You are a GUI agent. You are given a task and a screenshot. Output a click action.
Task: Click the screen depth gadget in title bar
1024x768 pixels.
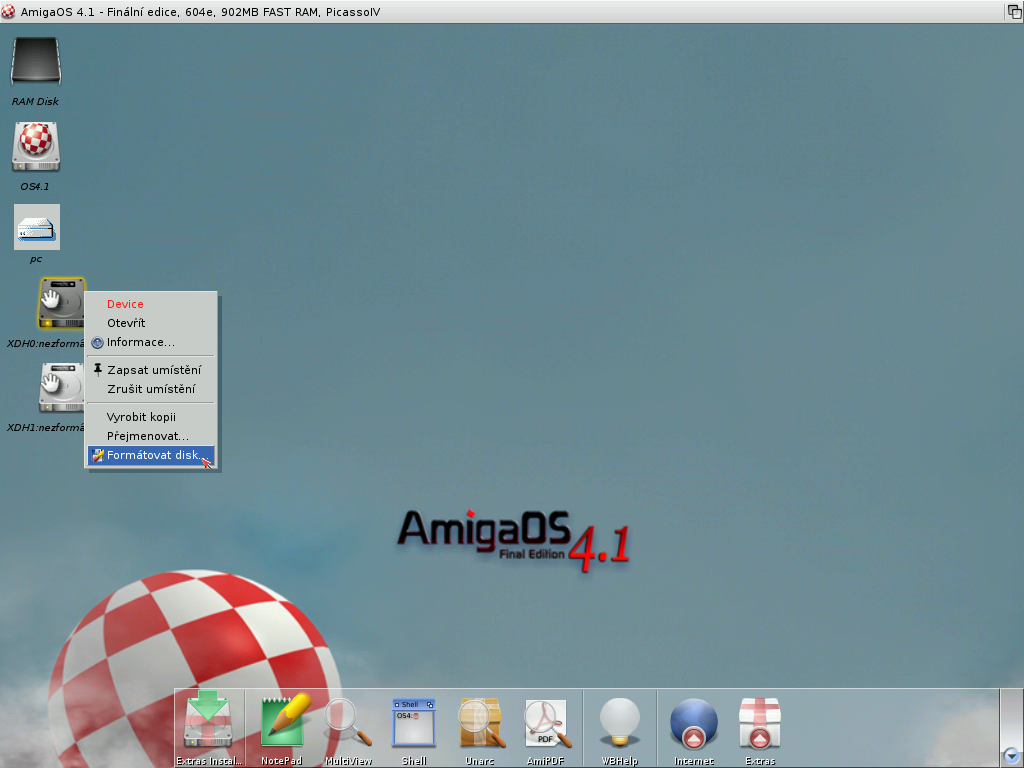(1014, 12)
